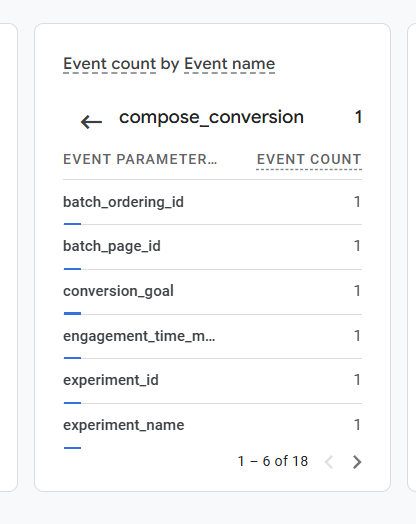Click the total count next to compose_conversion
Viewport: 416px width, 524px height.
(x=358, y=117)
